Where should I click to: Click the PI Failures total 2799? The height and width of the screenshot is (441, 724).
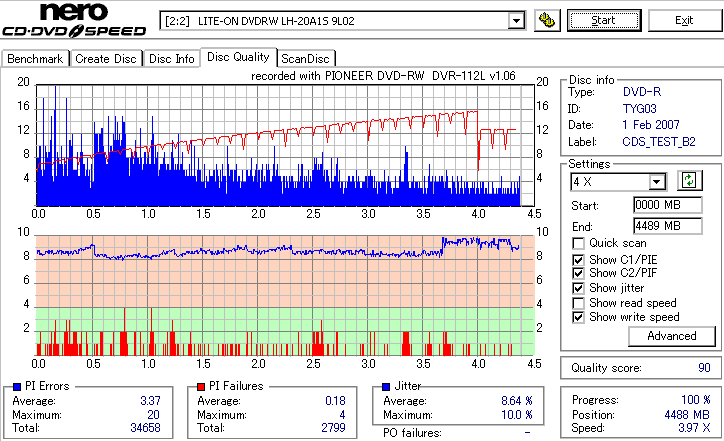pyautogui.click(x=333, y=428)
